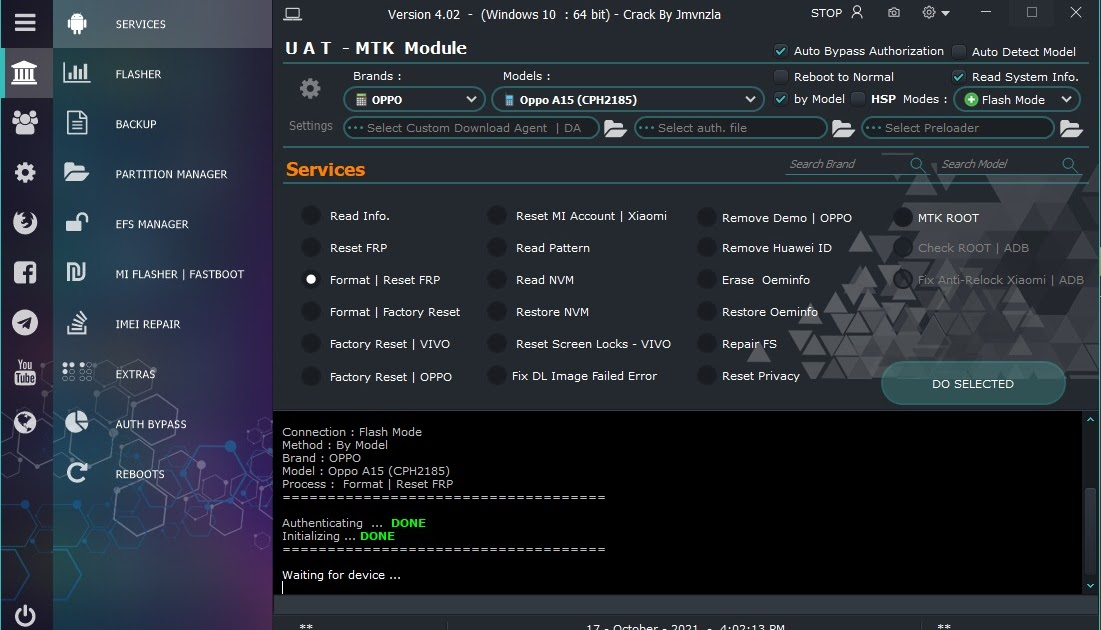Click the IMEI Repair stack icon

77,323
